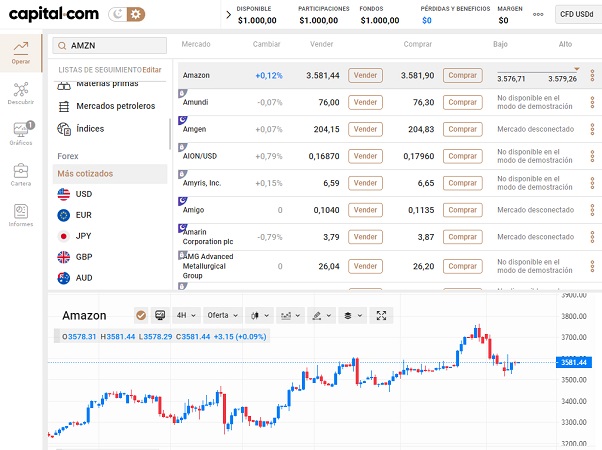Click the 3581.44 current price label
This screenshot has width=602, height=450.
[x=574, y=362]
